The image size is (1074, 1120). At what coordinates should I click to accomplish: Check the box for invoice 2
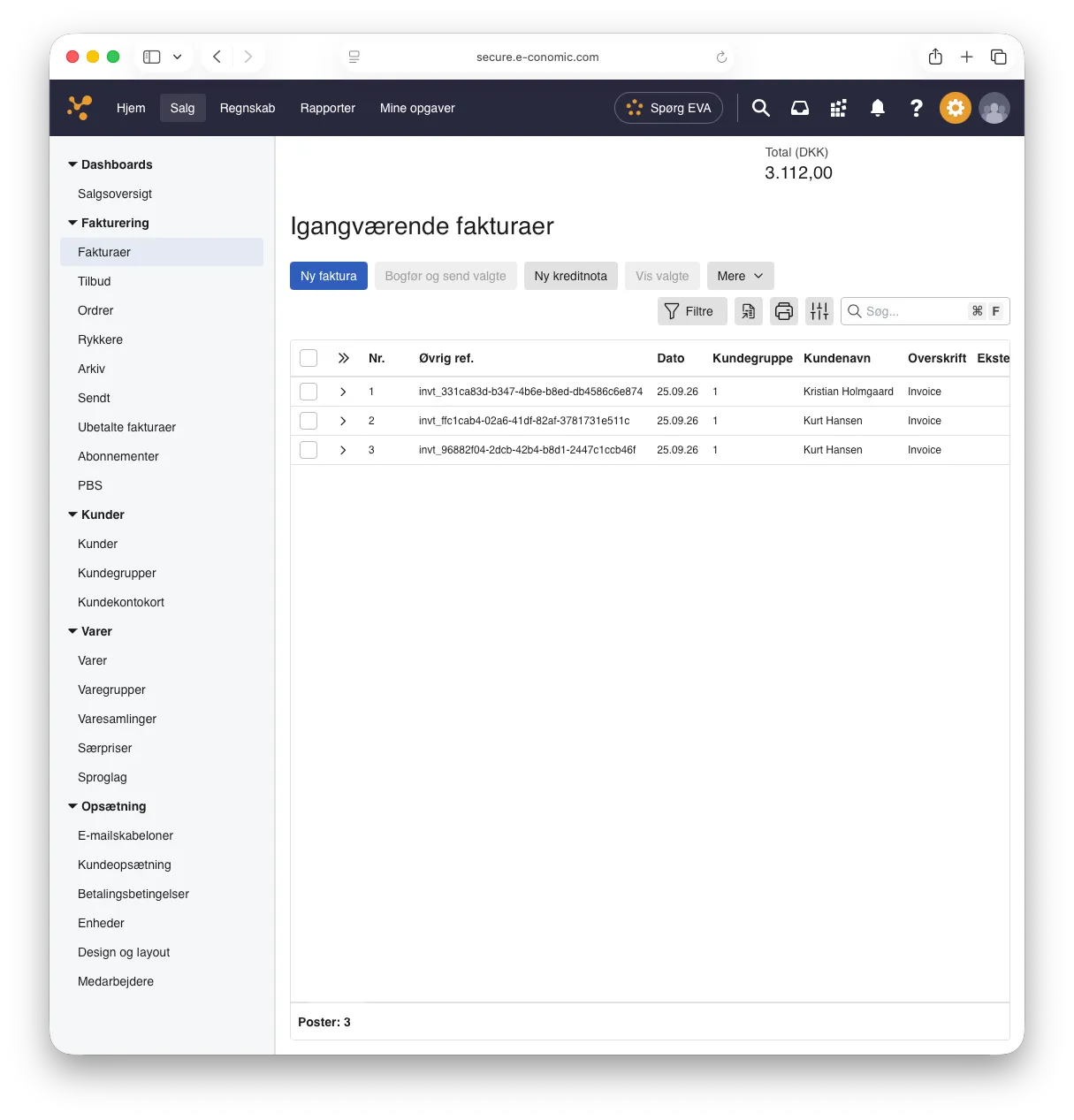tap(308, 421)
